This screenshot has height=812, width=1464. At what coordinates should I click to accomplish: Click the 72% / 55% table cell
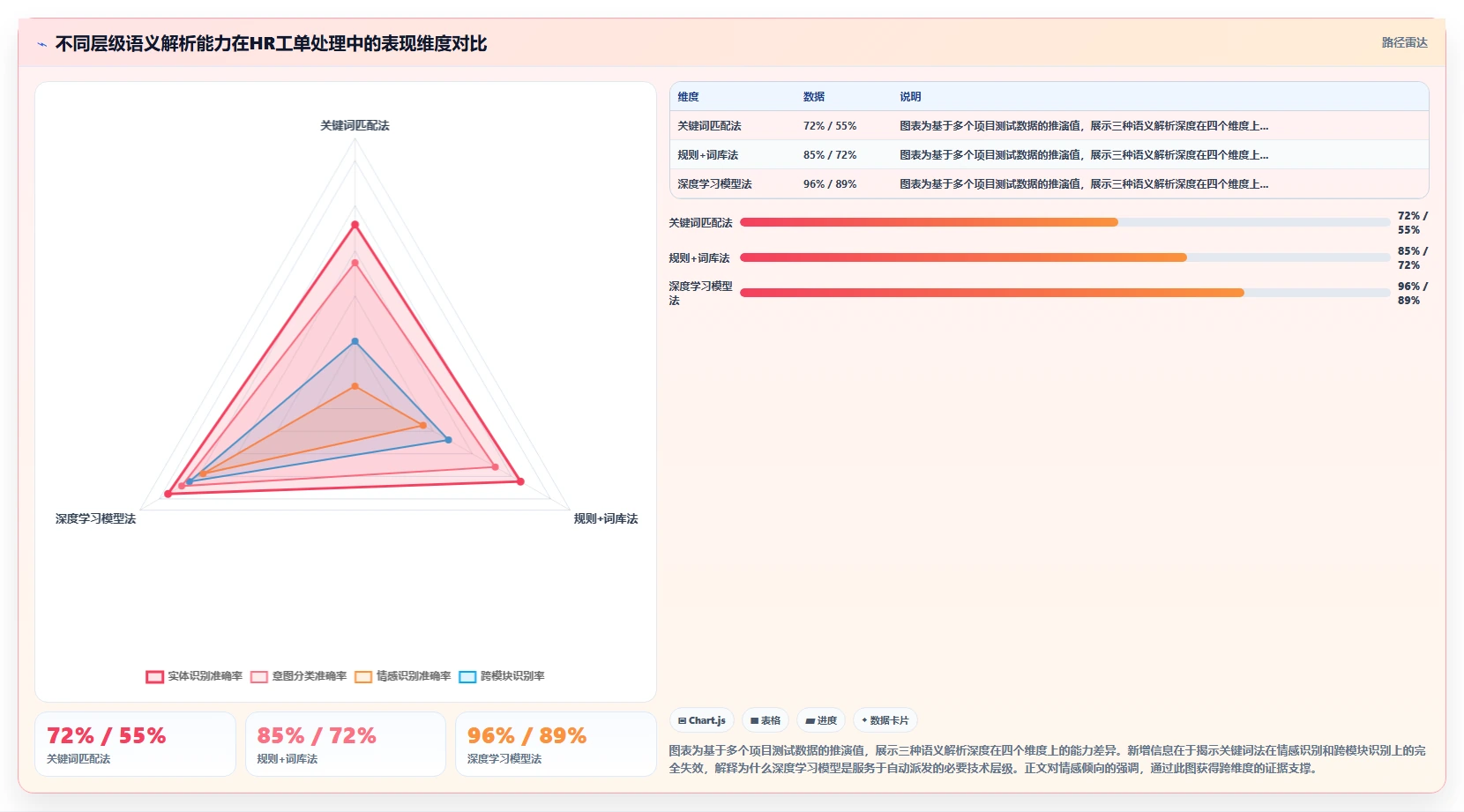[829, 126]
